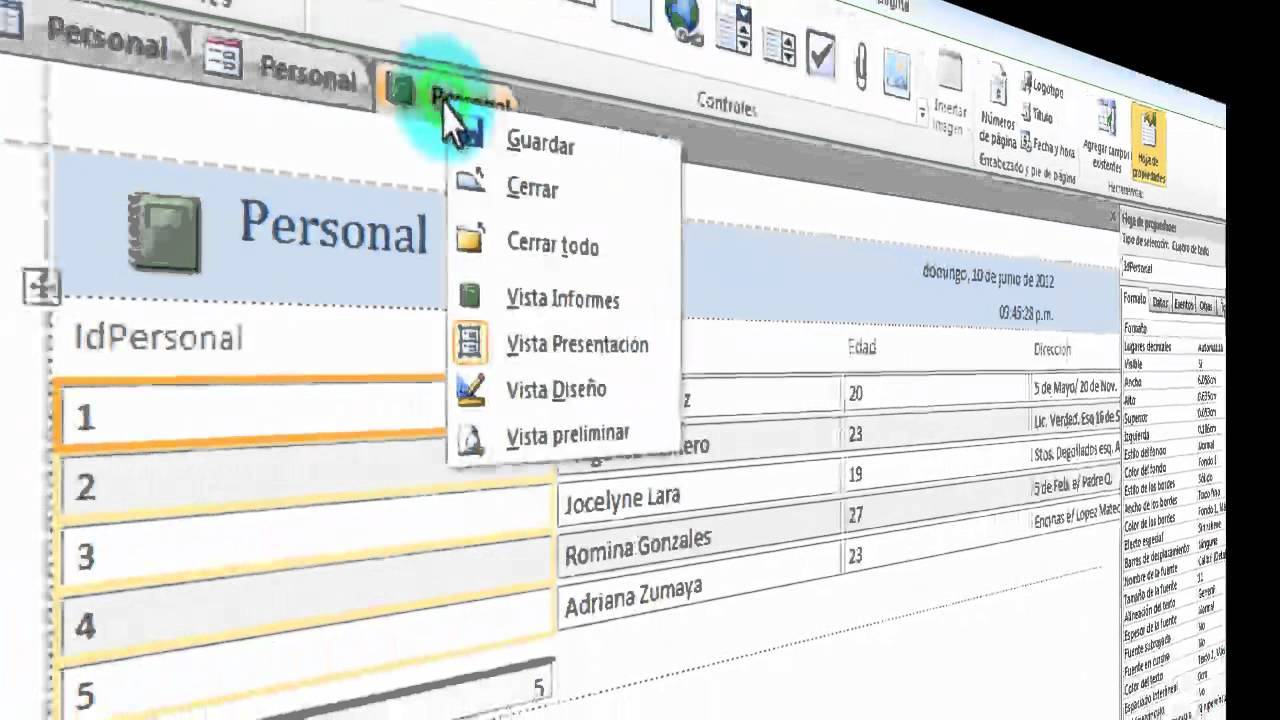This screenshot has width=1280, height=720.
Task: Select the check box control in ribbon
Action: tap(820, 56)
